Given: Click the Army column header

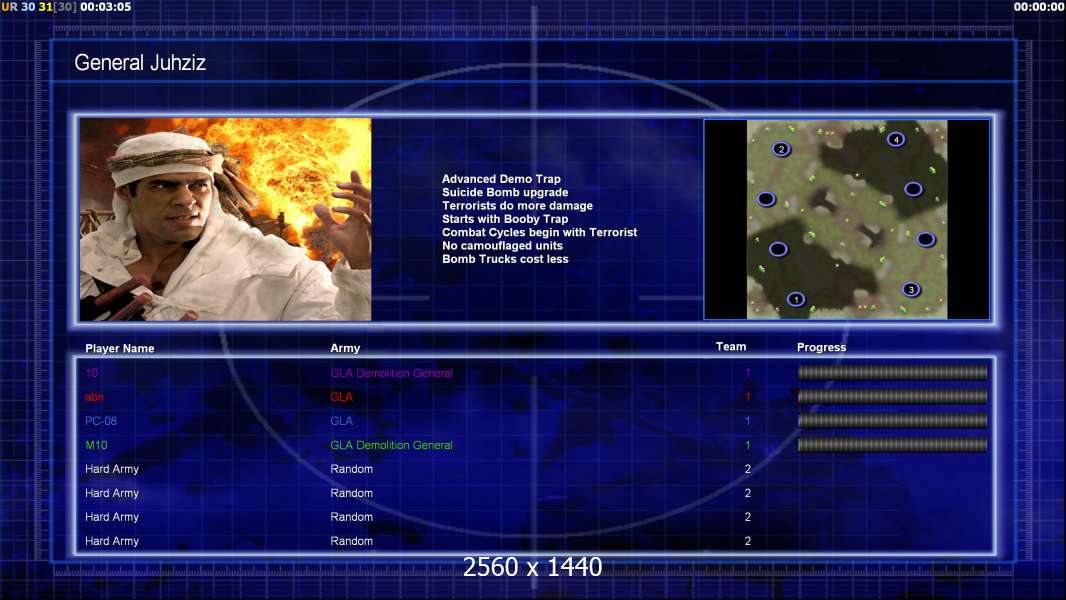Looking at the screenshot, I should pos(345,348).
